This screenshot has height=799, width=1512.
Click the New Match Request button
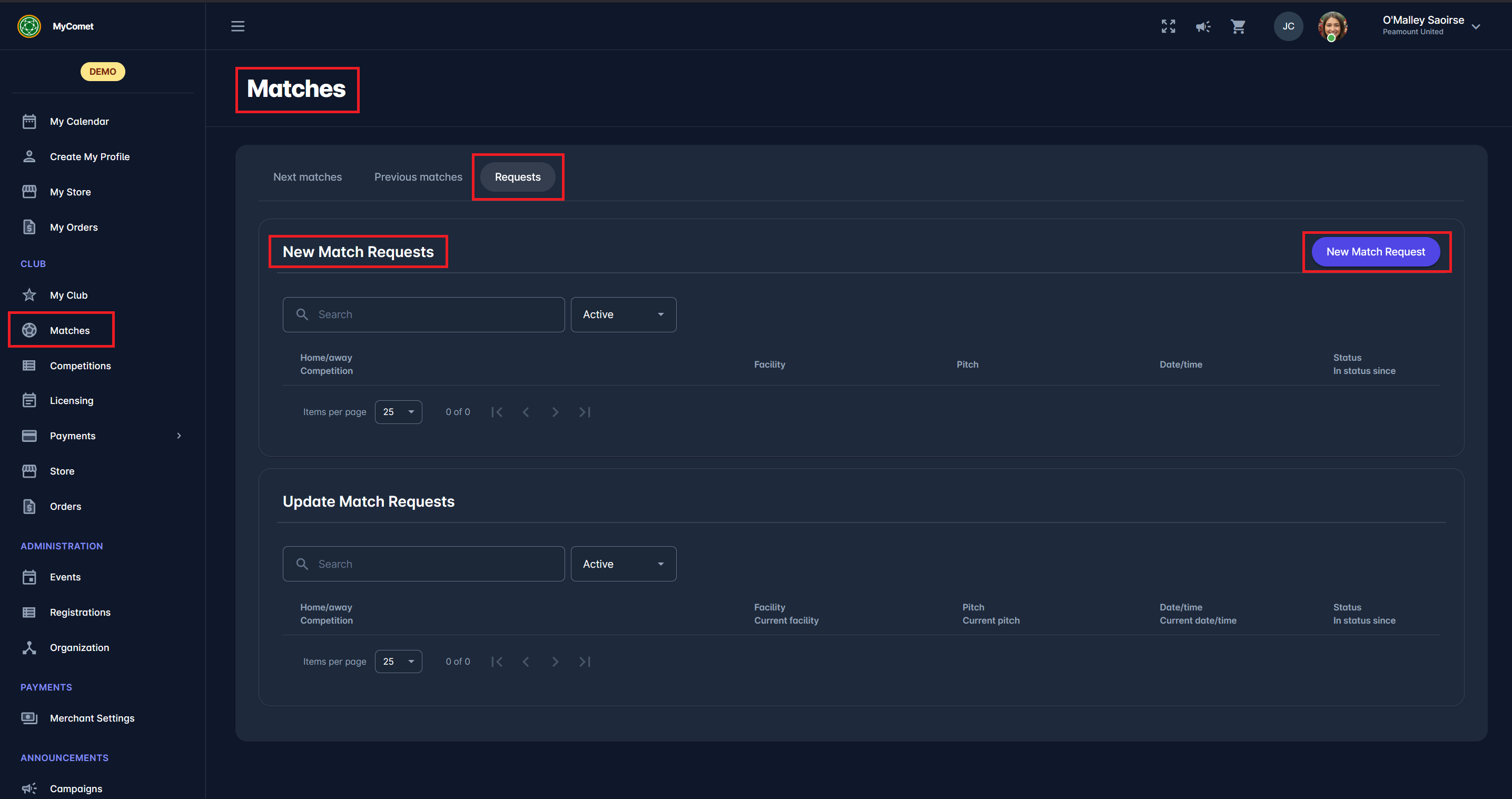pos(1375,252)
